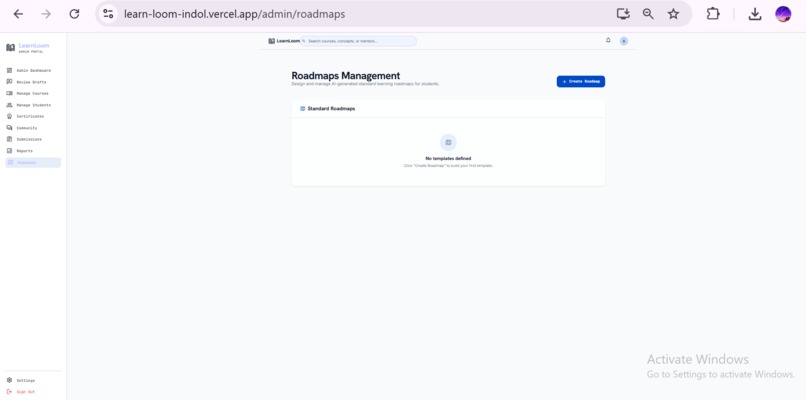Open Review Drafts in the sidebar
Image resolution: width=806 pixels, height=400 pixels.
click(33, 82)
